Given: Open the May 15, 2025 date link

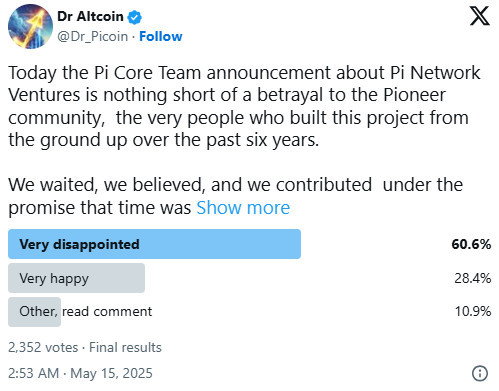Looking at the screenshot, I should click(111, 373).
